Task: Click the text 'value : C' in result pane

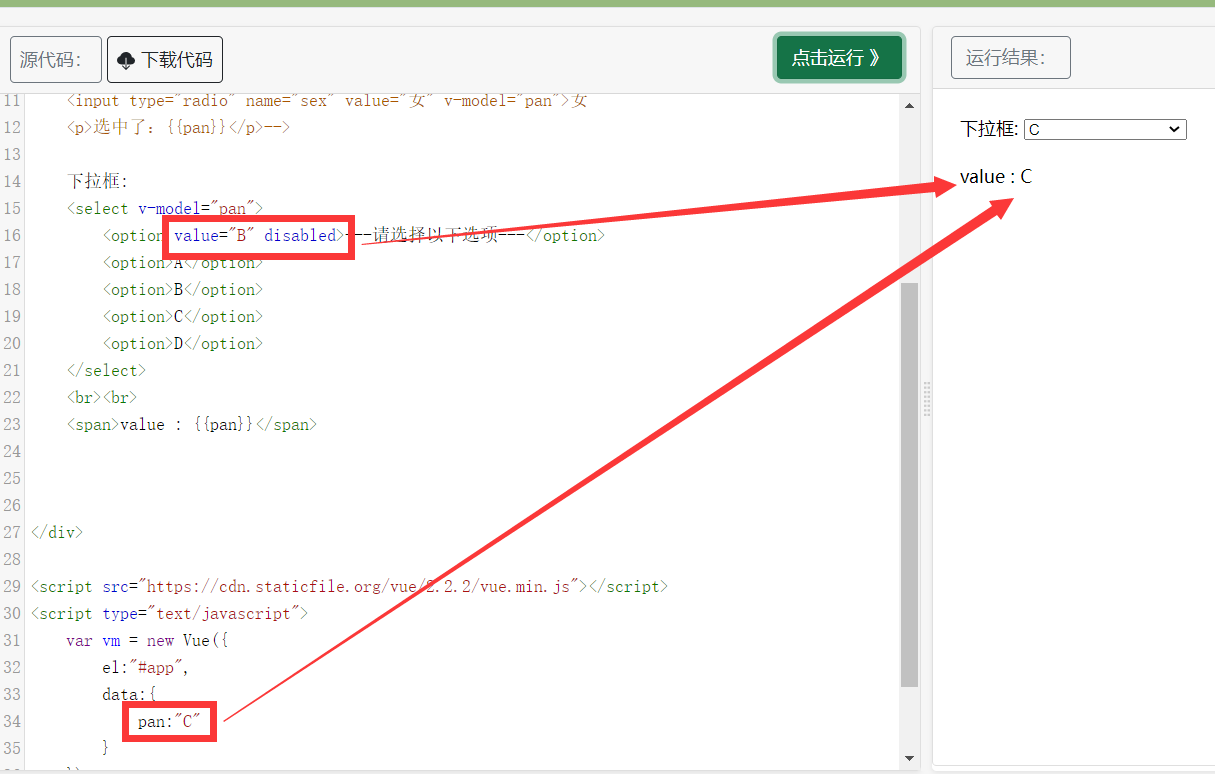Action: click(x=996, y=177)
